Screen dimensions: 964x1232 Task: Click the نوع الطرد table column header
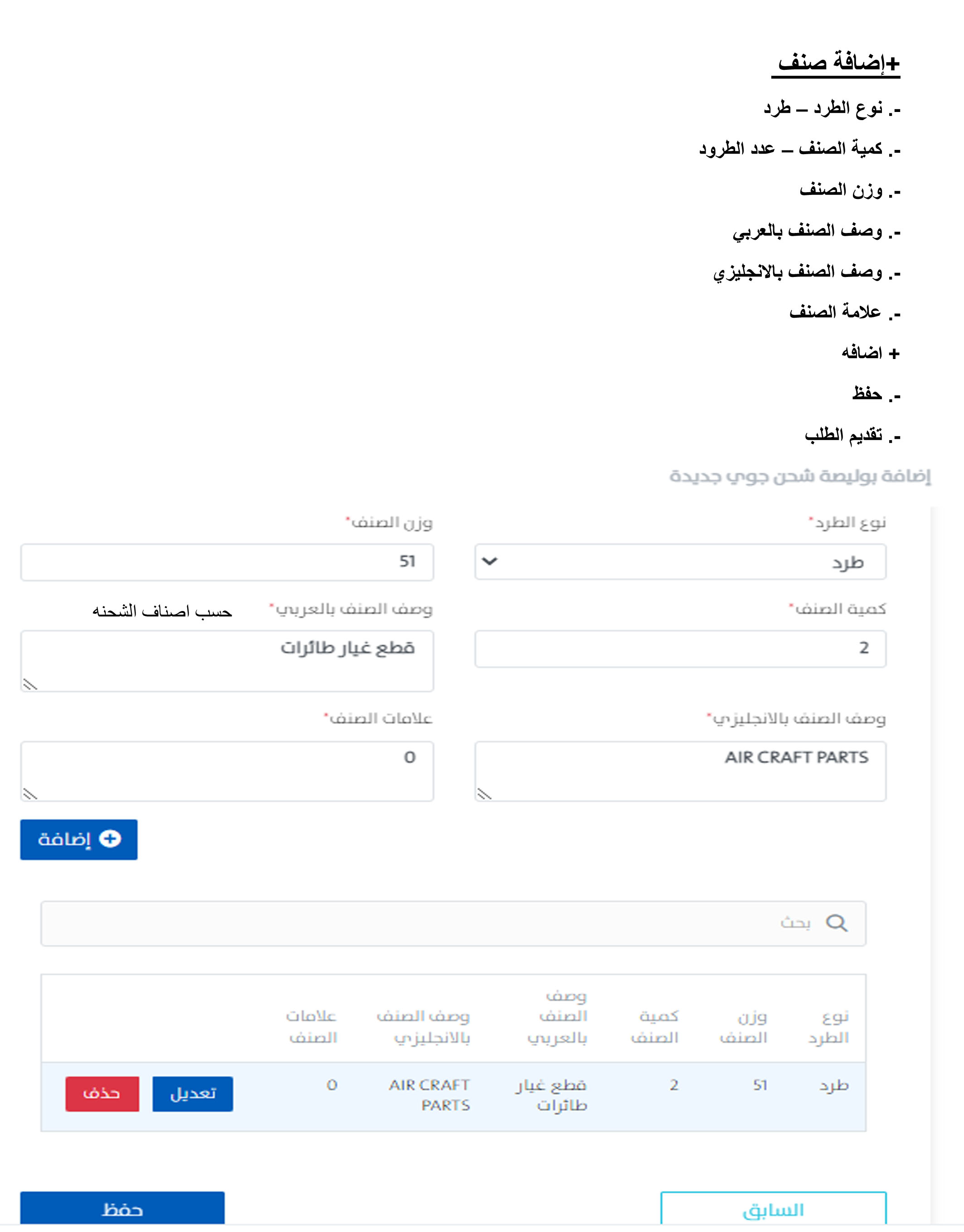(829, 1027)
